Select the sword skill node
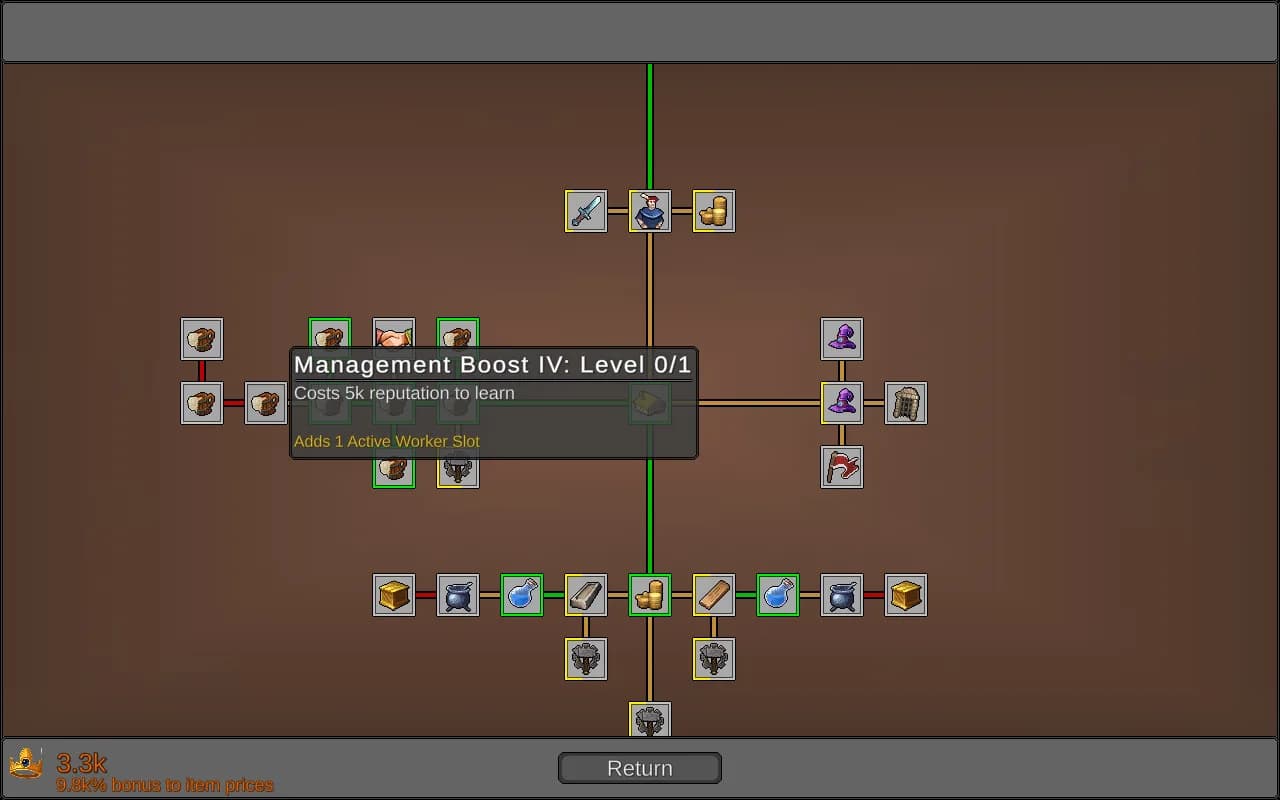 tap(586, 211)
